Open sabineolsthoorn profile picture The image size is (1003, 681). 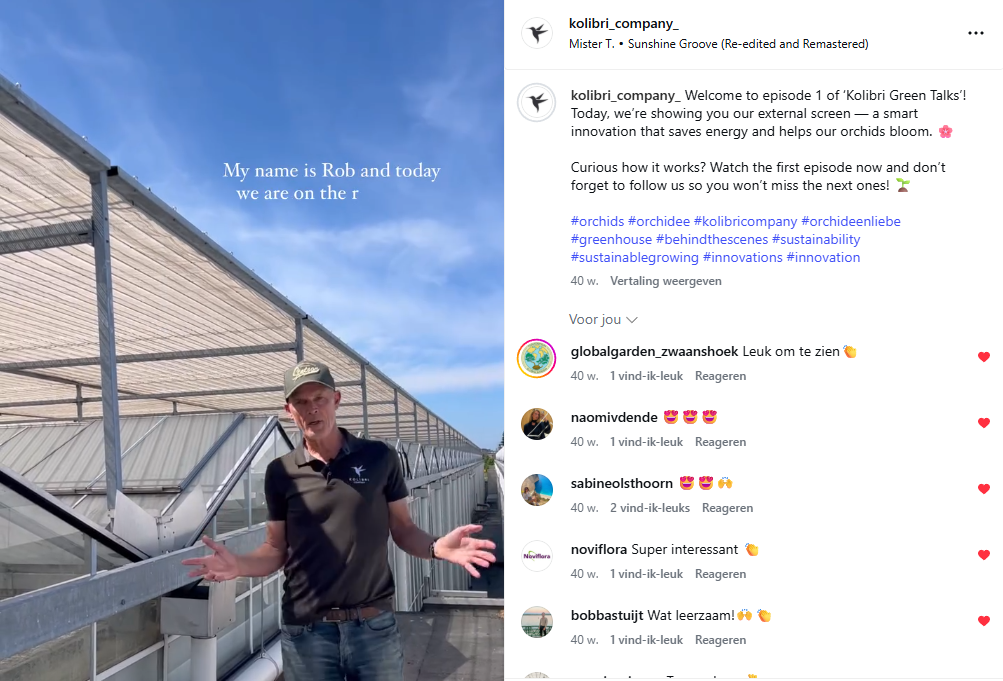[537, 490]
